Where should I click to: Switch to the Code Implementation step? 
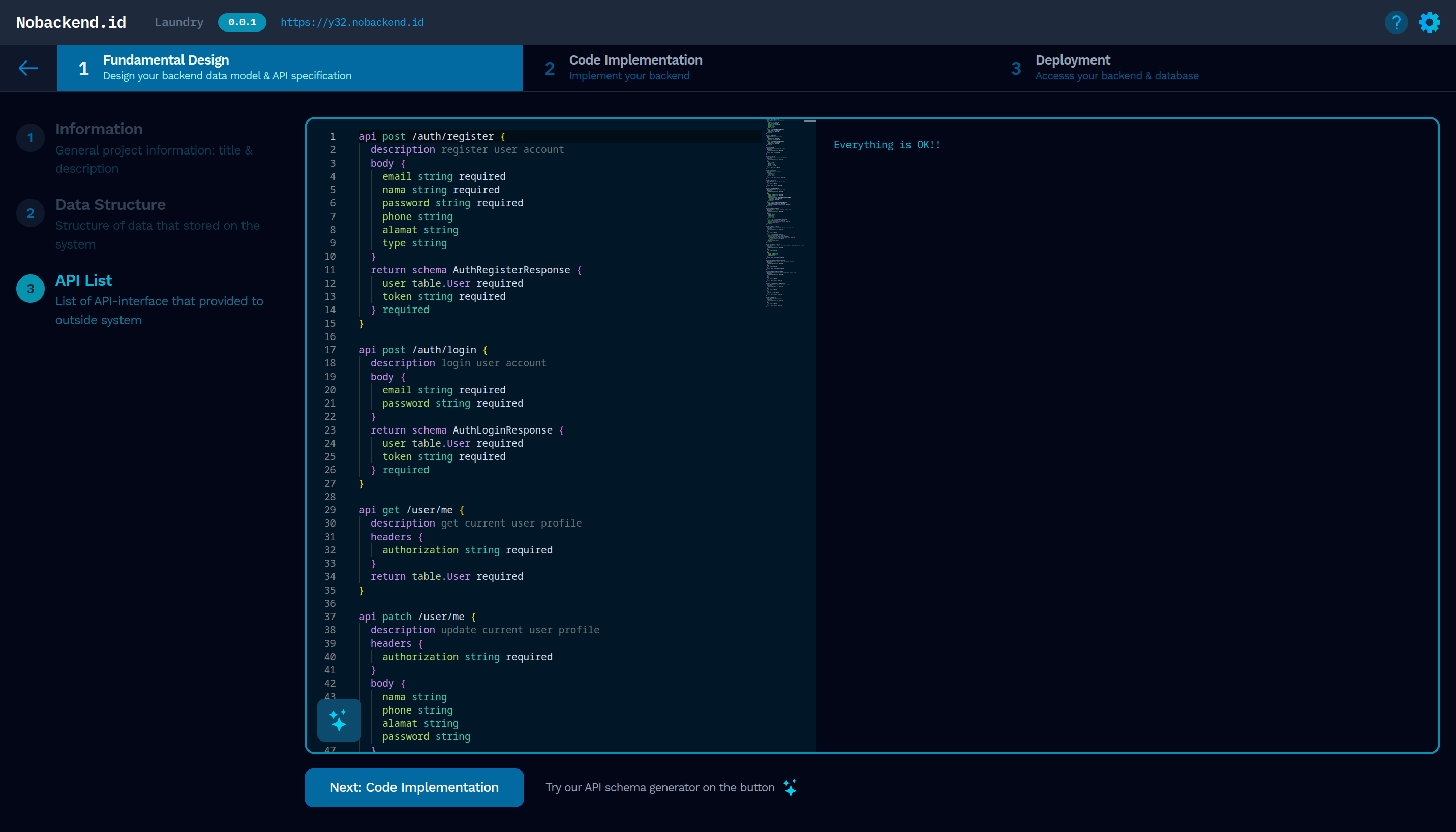pyautogui.click(x=756, y=68)
